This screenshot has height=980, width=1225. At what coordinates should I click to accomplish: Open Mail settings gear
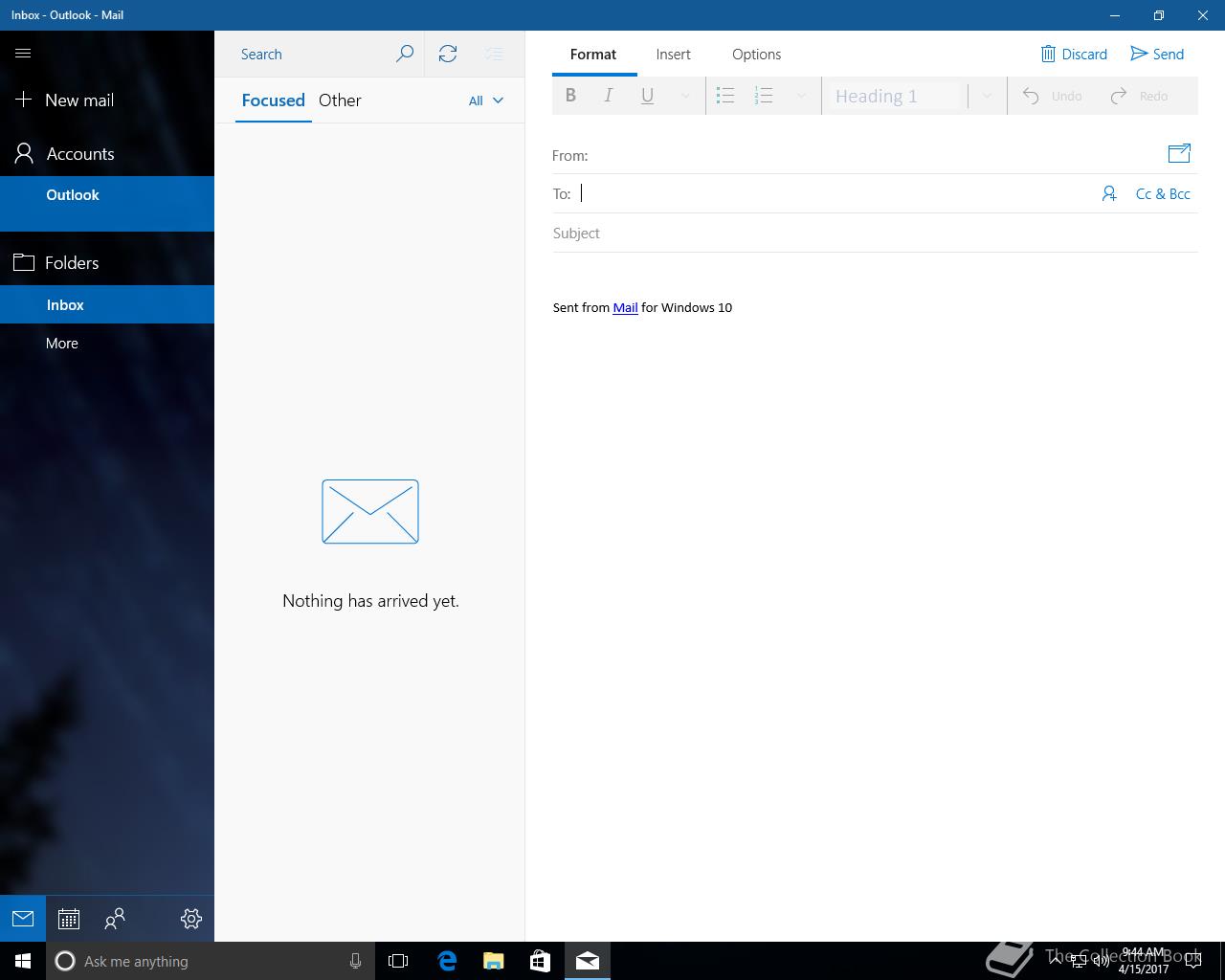tap(190, 919)
